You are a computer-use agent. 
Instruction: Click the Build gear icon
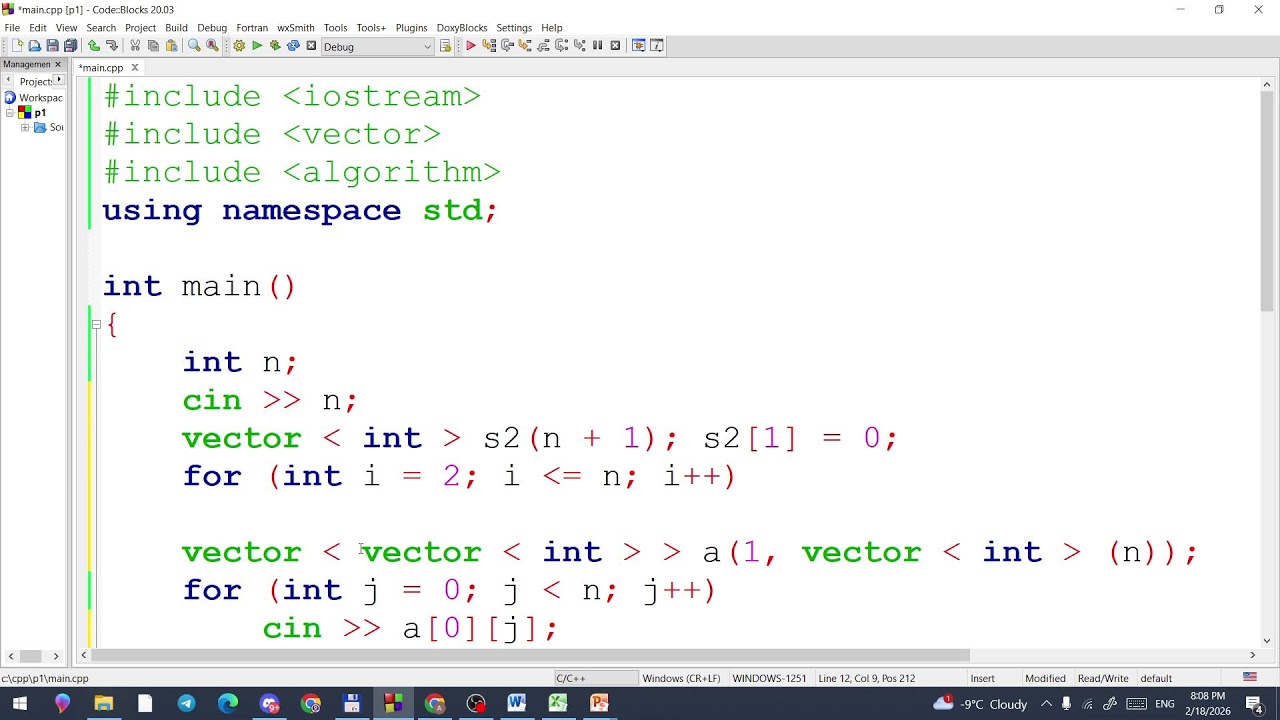pos(239,46)
